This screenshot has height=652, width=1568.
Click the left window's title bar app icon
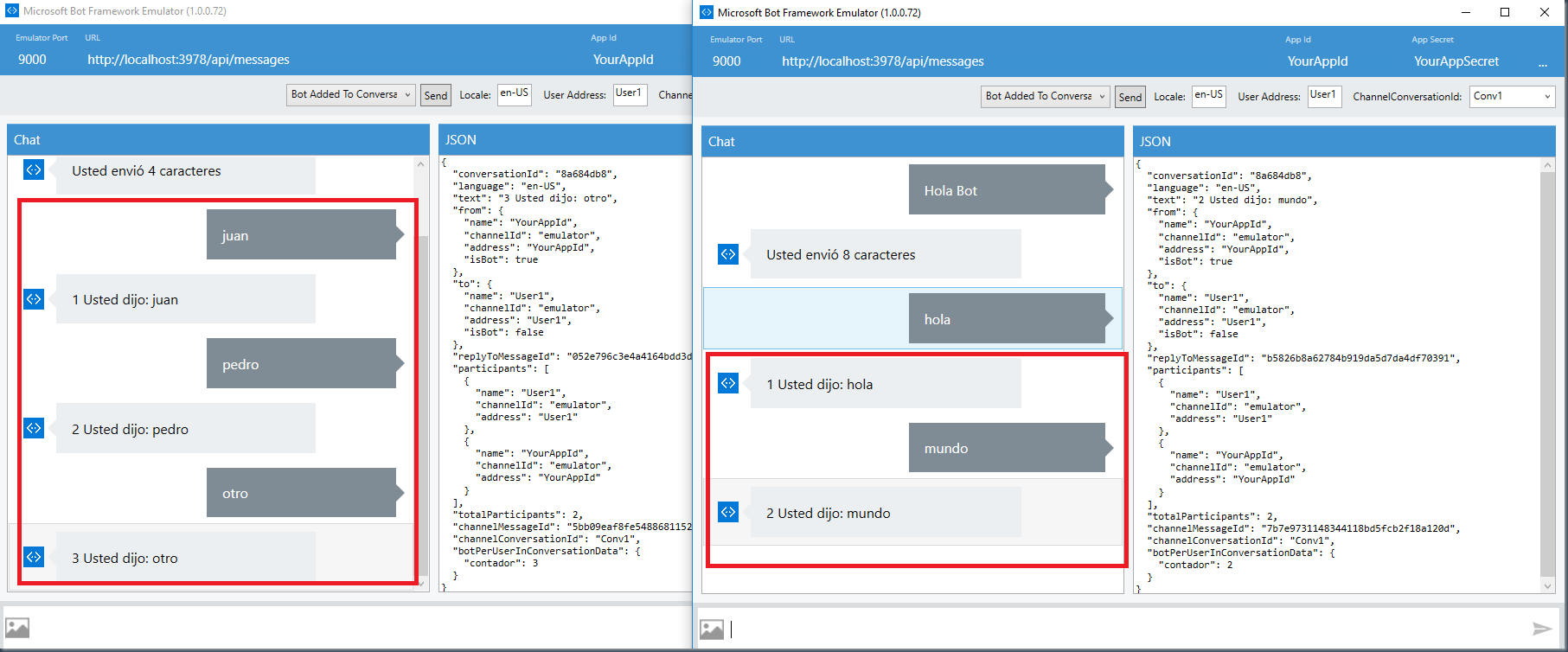pyautogui.click(x=12, y=11)
